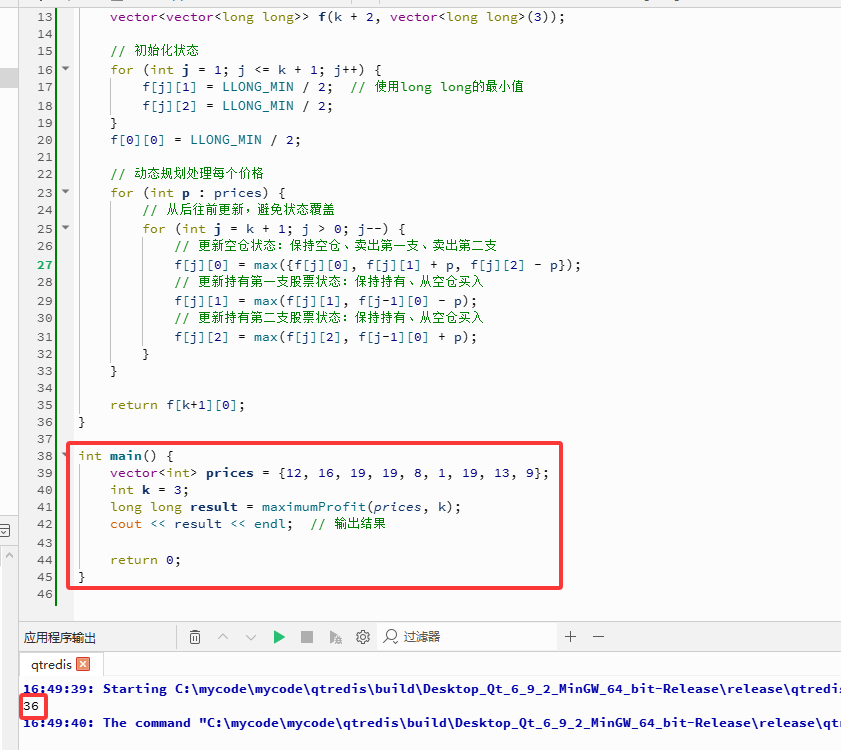841x750 pixels.
Task: Click the left sidebar chevron pointing up
Action: point(9,556)
